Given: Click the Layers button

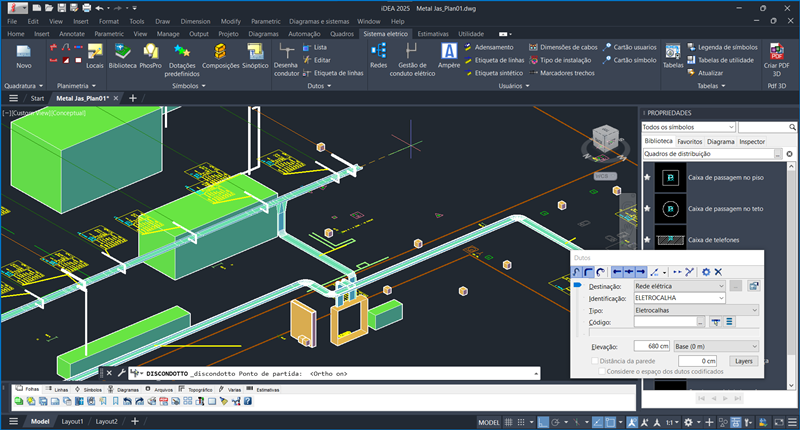Looking at the screenshot, I should [743, 360].
